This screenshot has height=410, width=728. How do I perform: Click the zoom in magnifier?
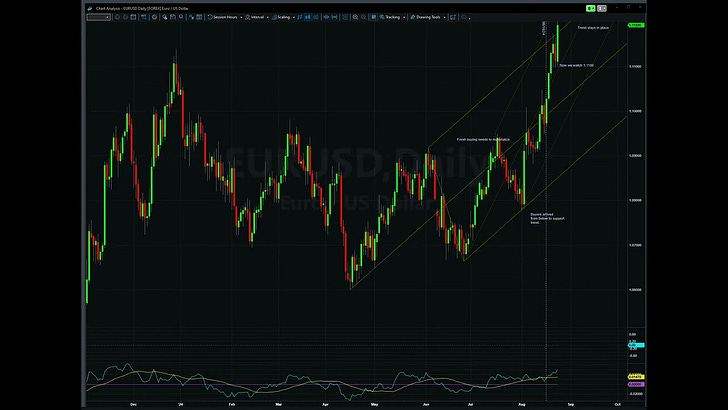[x=355, y=17]
